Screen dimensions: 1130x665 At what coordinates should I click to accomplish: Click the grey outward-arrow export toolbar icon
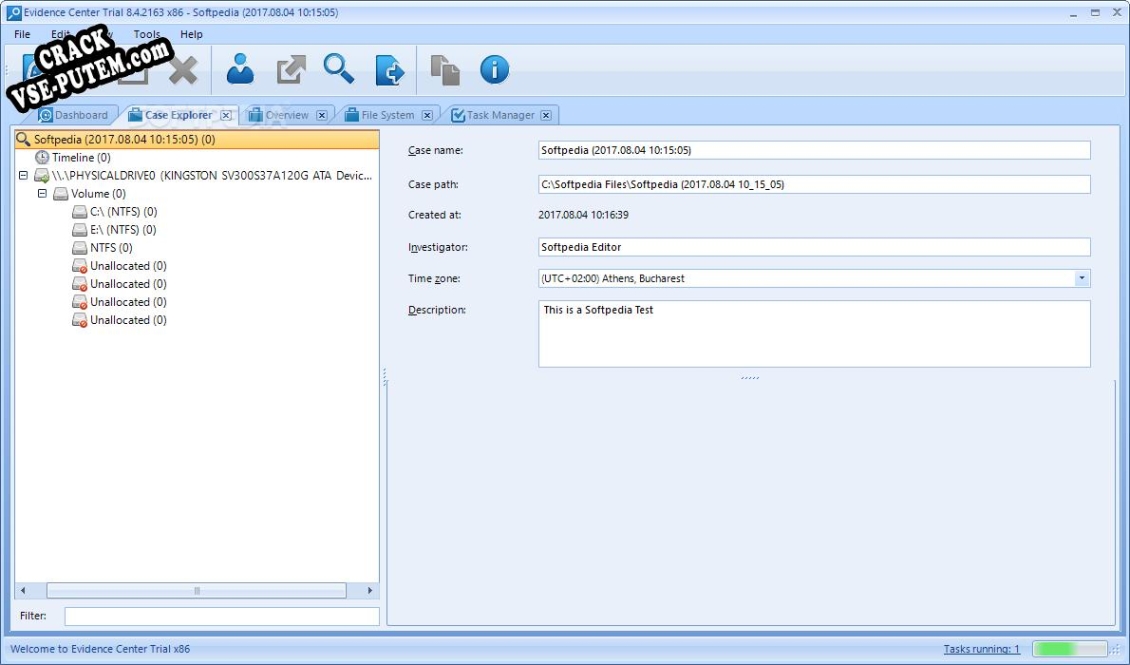[291, 70]
